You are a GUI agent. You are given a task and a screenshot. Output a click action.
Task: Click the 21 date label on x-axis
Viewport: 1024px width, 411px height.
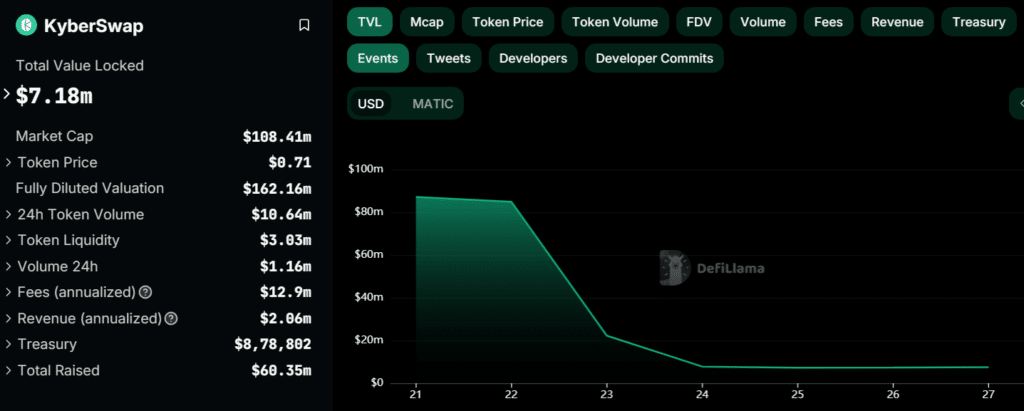tap(416, 395)
